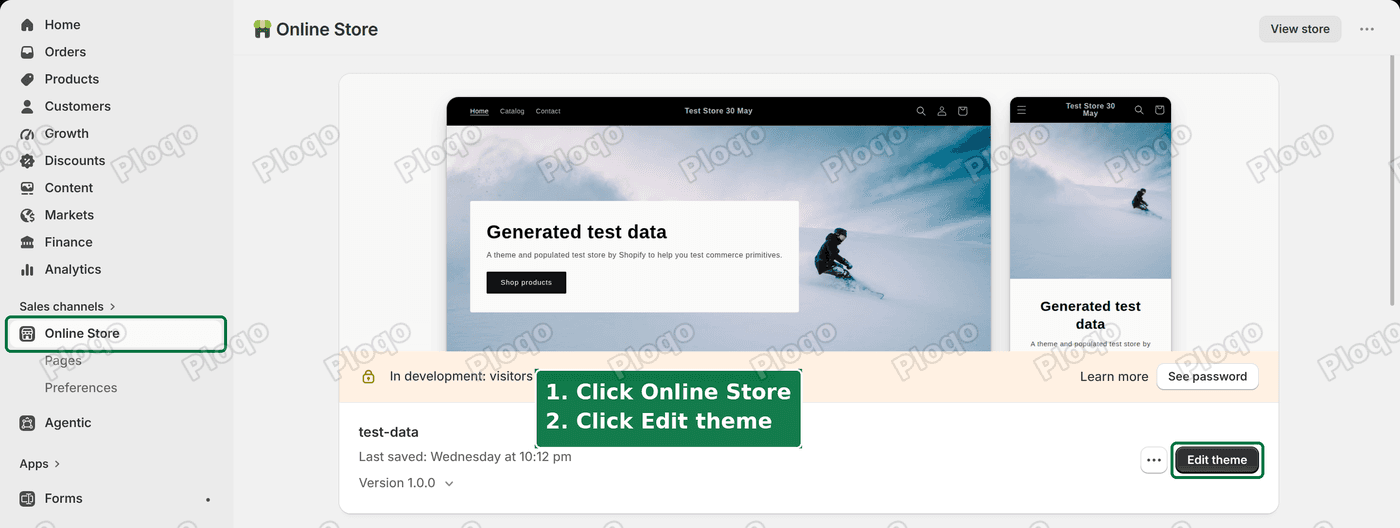Click the Content icon in sidebar

click(28, 188)
